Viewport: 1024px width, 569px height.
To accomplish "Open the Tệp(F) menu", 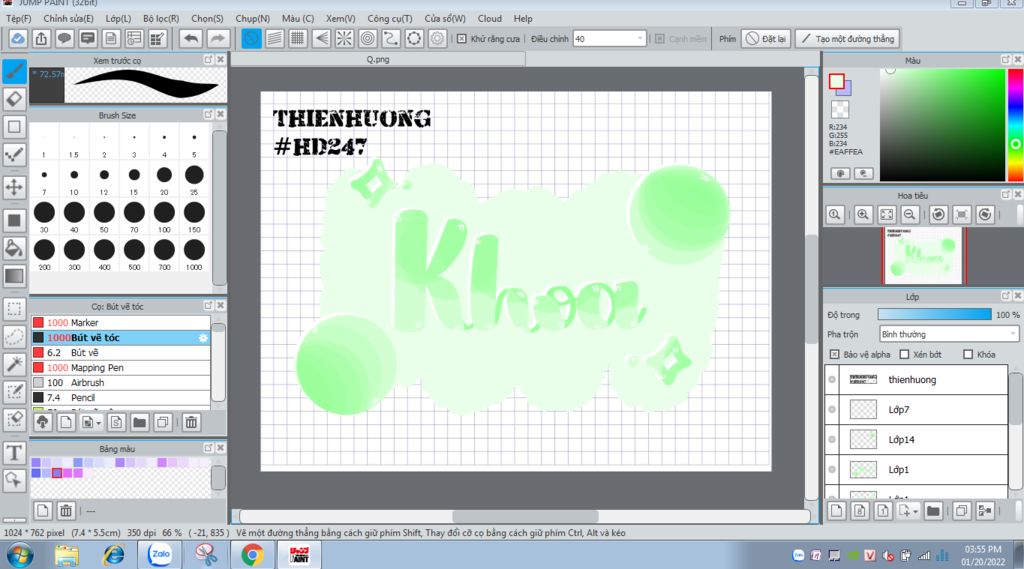I will click(x=18, y=18).
